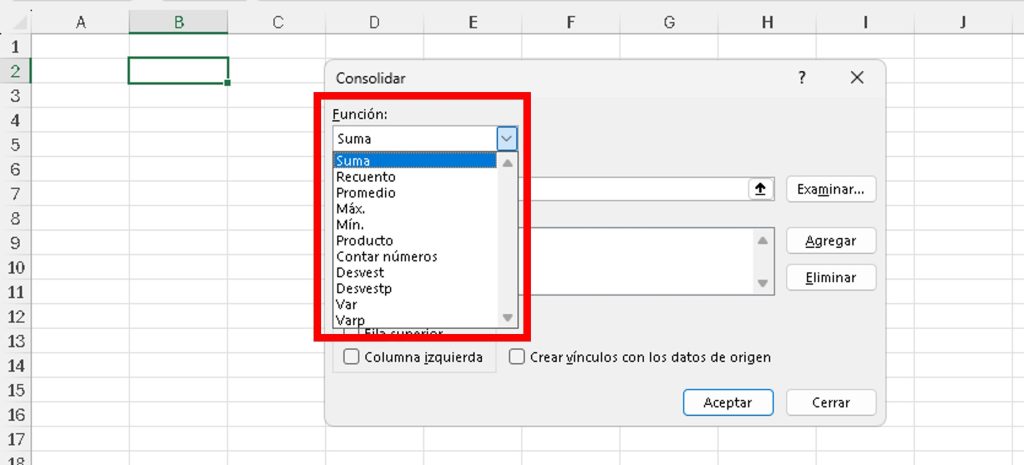Click the Aceptar button
Viewport: 1024px width, 465px height.
[x=727, y=403]
